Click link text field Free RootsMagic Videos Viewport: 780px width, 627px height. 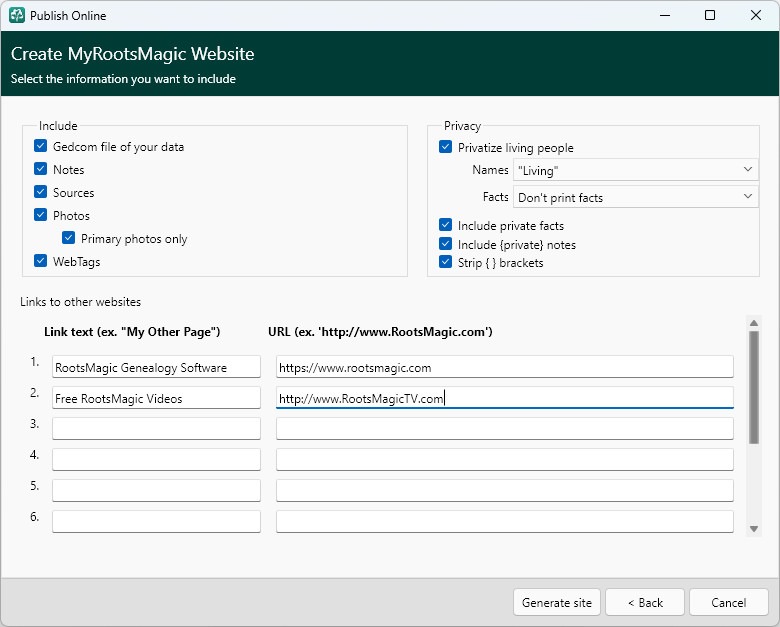(x=156, y=398)
